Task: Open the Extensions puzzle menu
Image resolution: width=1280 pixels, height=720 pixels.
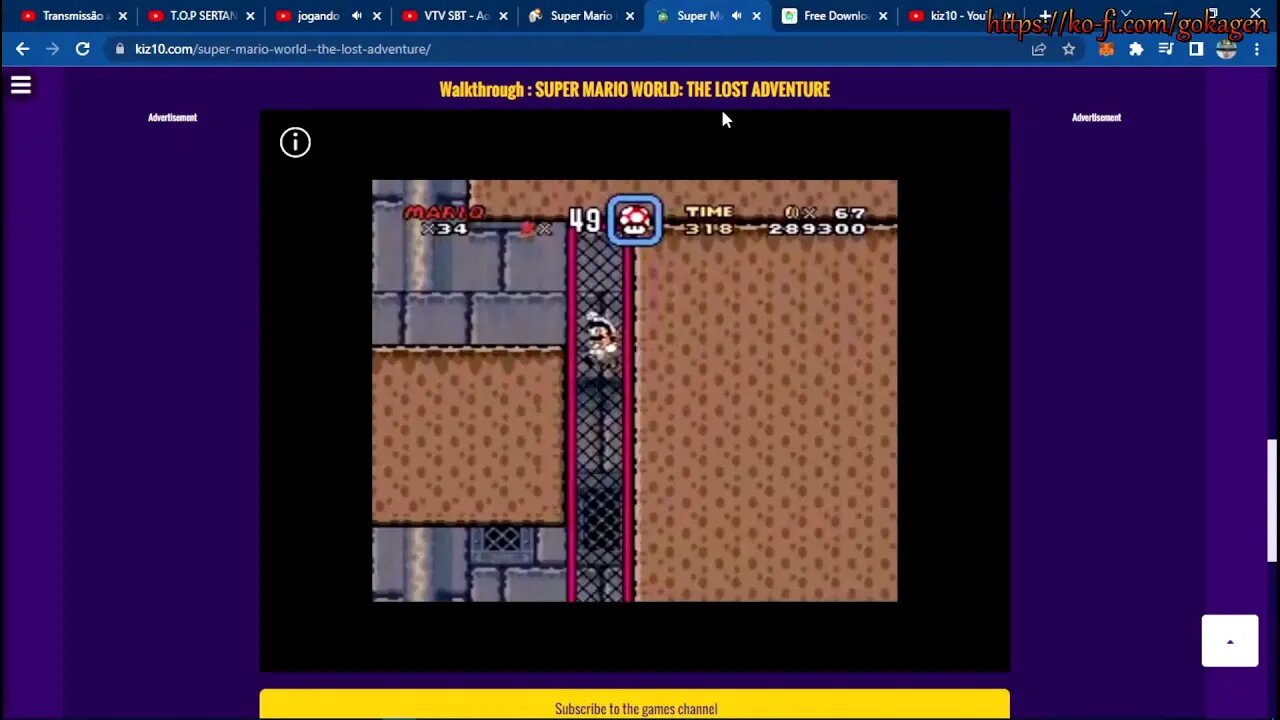Action: tap(1136, 49)
